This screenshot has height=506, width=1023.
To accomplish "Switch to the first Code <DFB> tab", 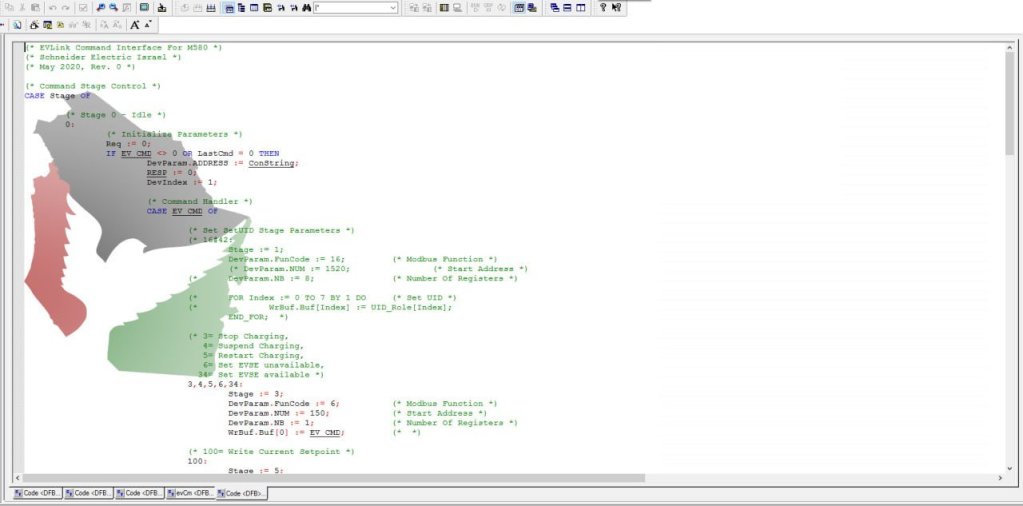I will tap(36, 493).
